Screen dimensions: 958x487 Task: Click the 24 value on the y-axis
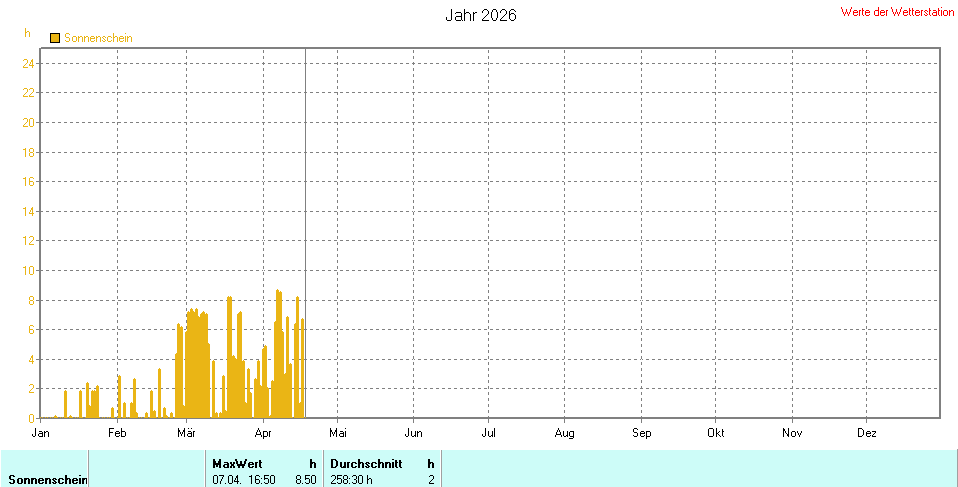click(29, 64)
